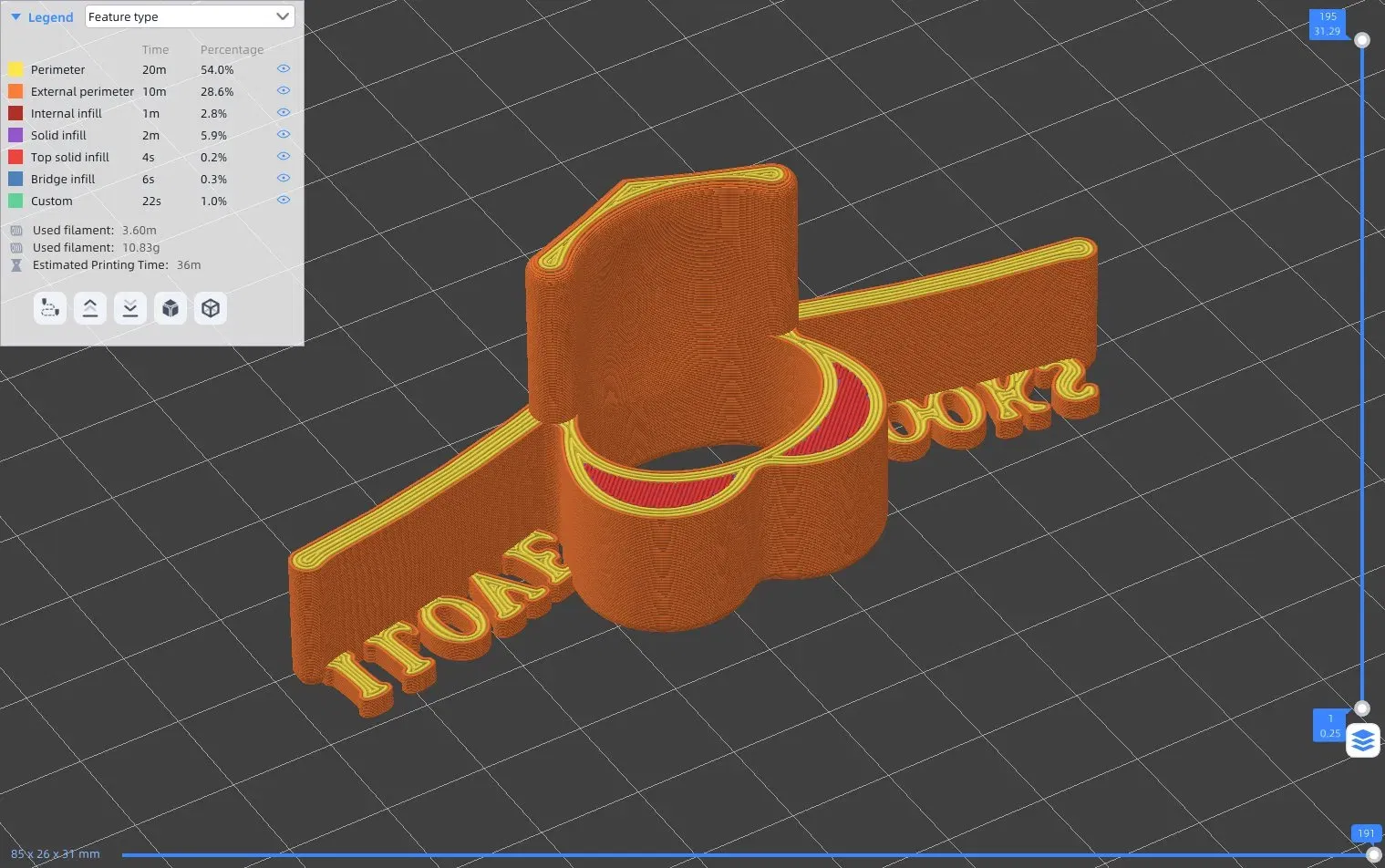Image resolution: width=1385 pixels, height=868 pixels.
Task: Click the Solid infill legend label
Action: (58, 135)
